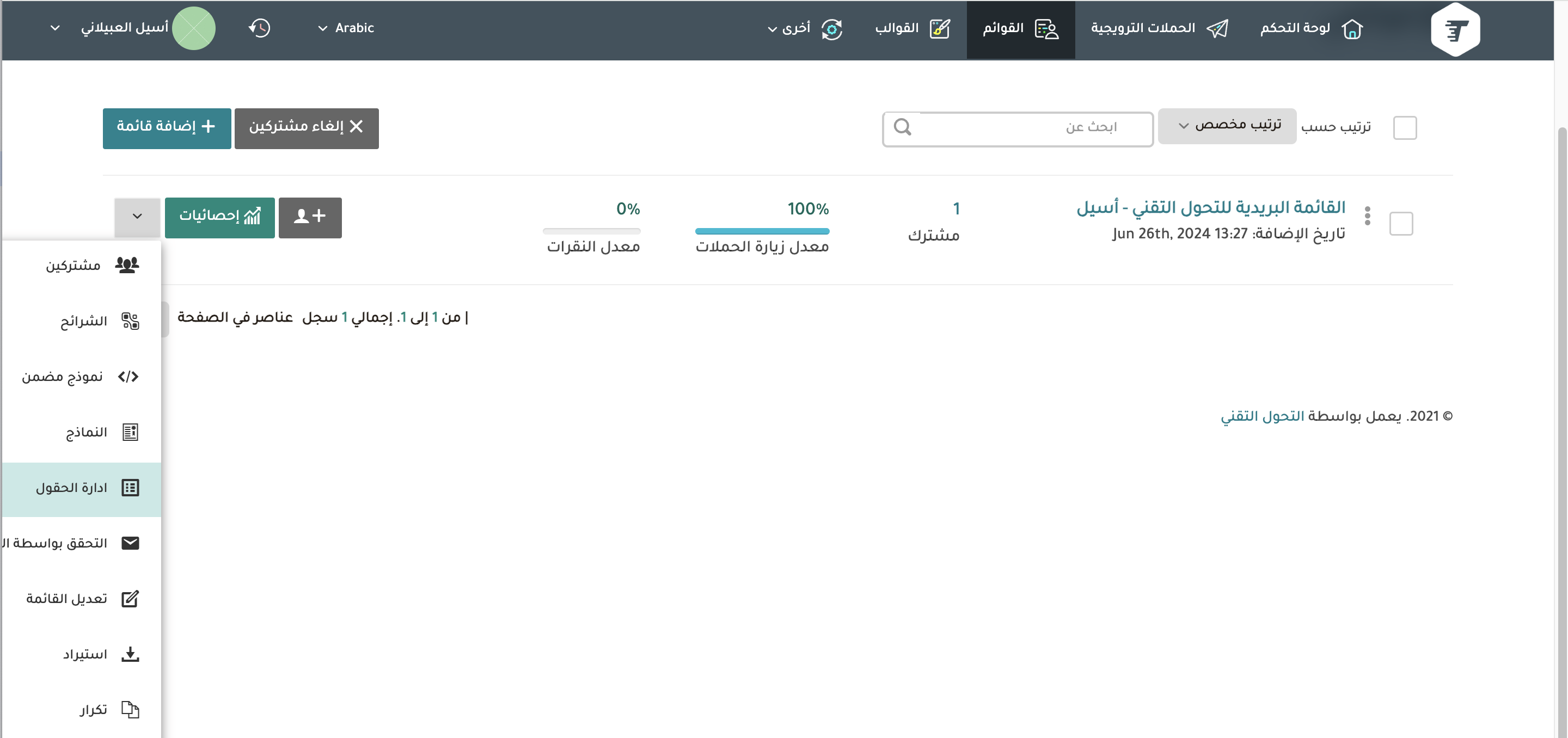
Task: Click the معدل زيارة الحملات progress bar
Action: point(762,231)
